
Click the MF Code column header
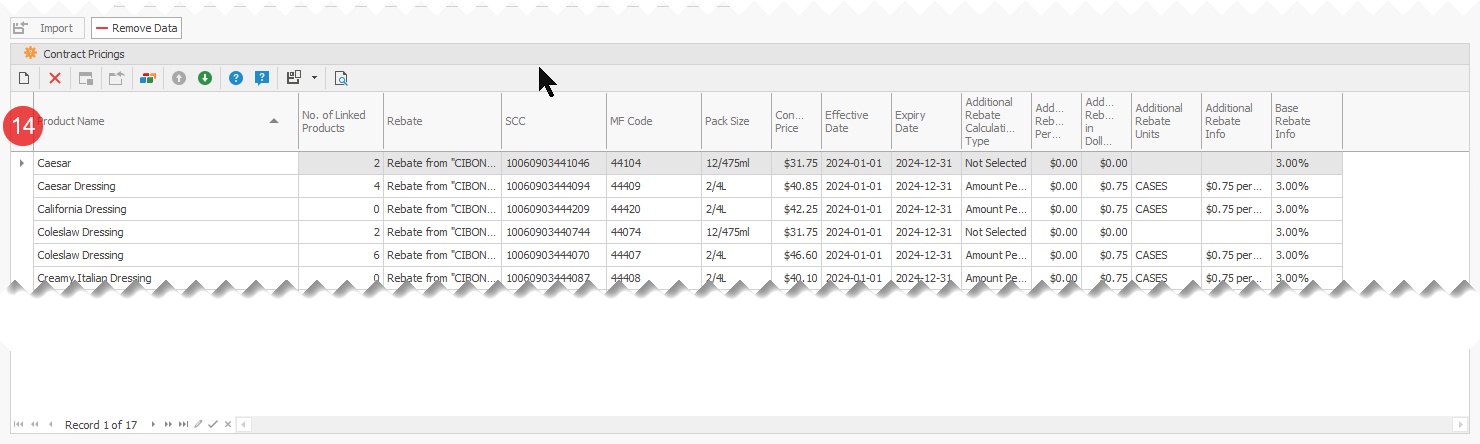point(654,121)
